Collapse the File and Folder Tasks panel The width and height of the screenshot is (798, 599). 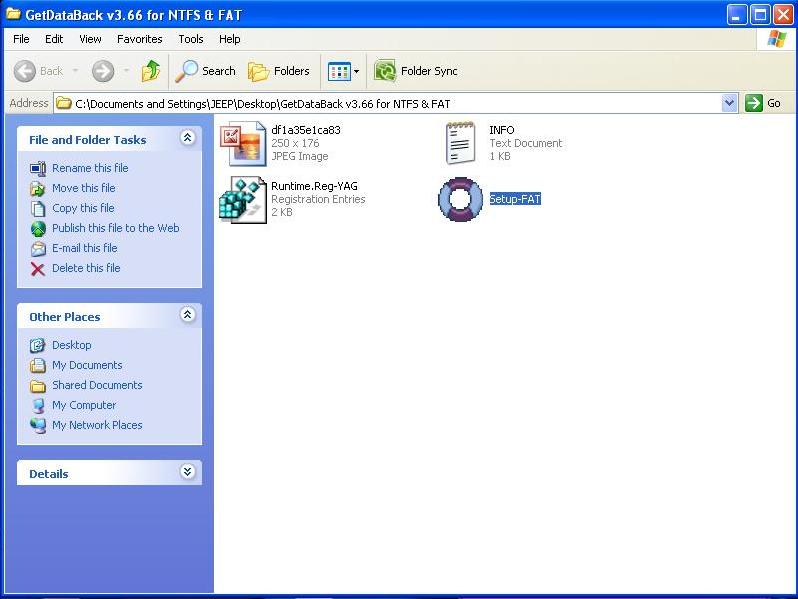[x=187, y=137]
